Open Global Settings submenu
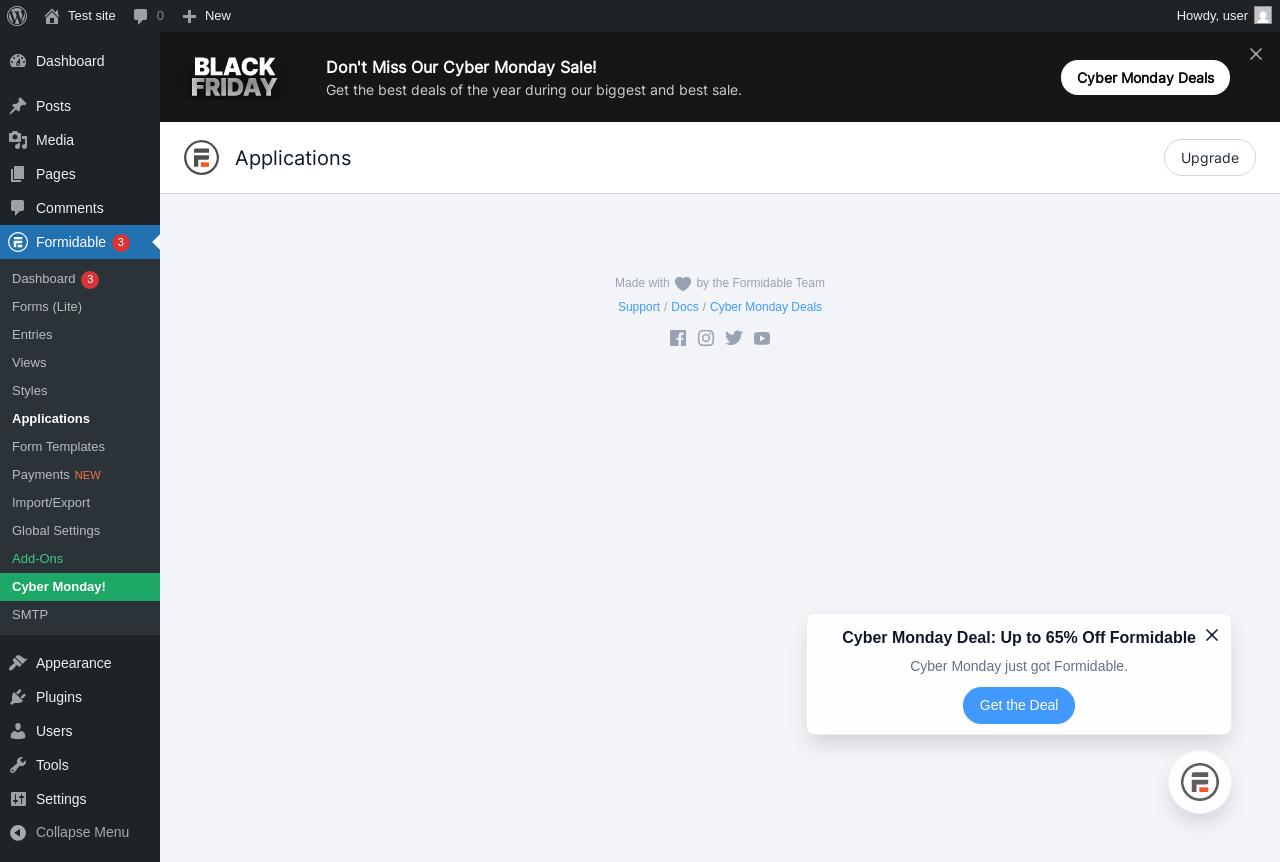 [x=80, y=531]
